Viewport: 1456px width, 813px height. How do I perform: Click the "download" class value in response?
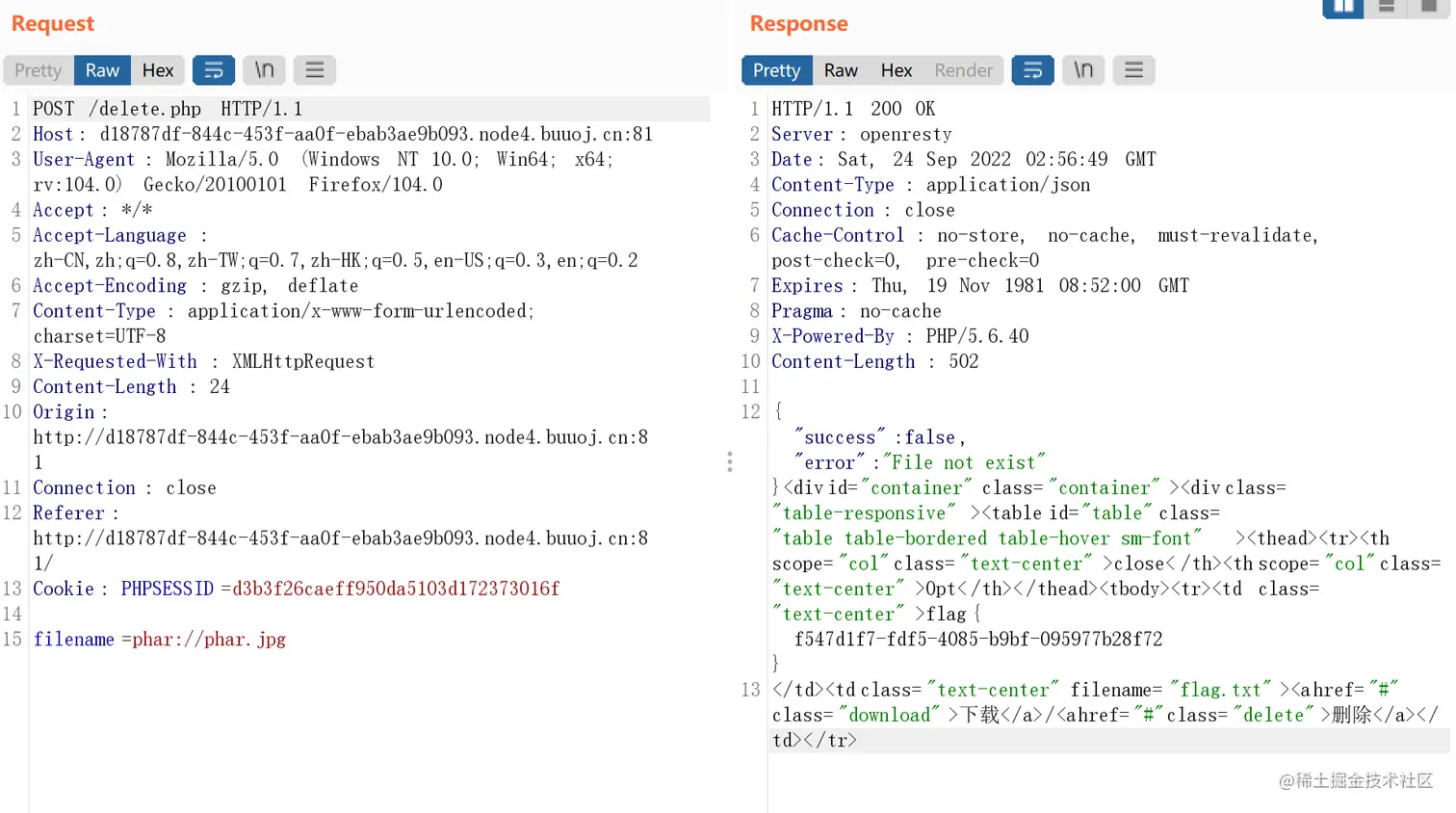tap(889, 715)
